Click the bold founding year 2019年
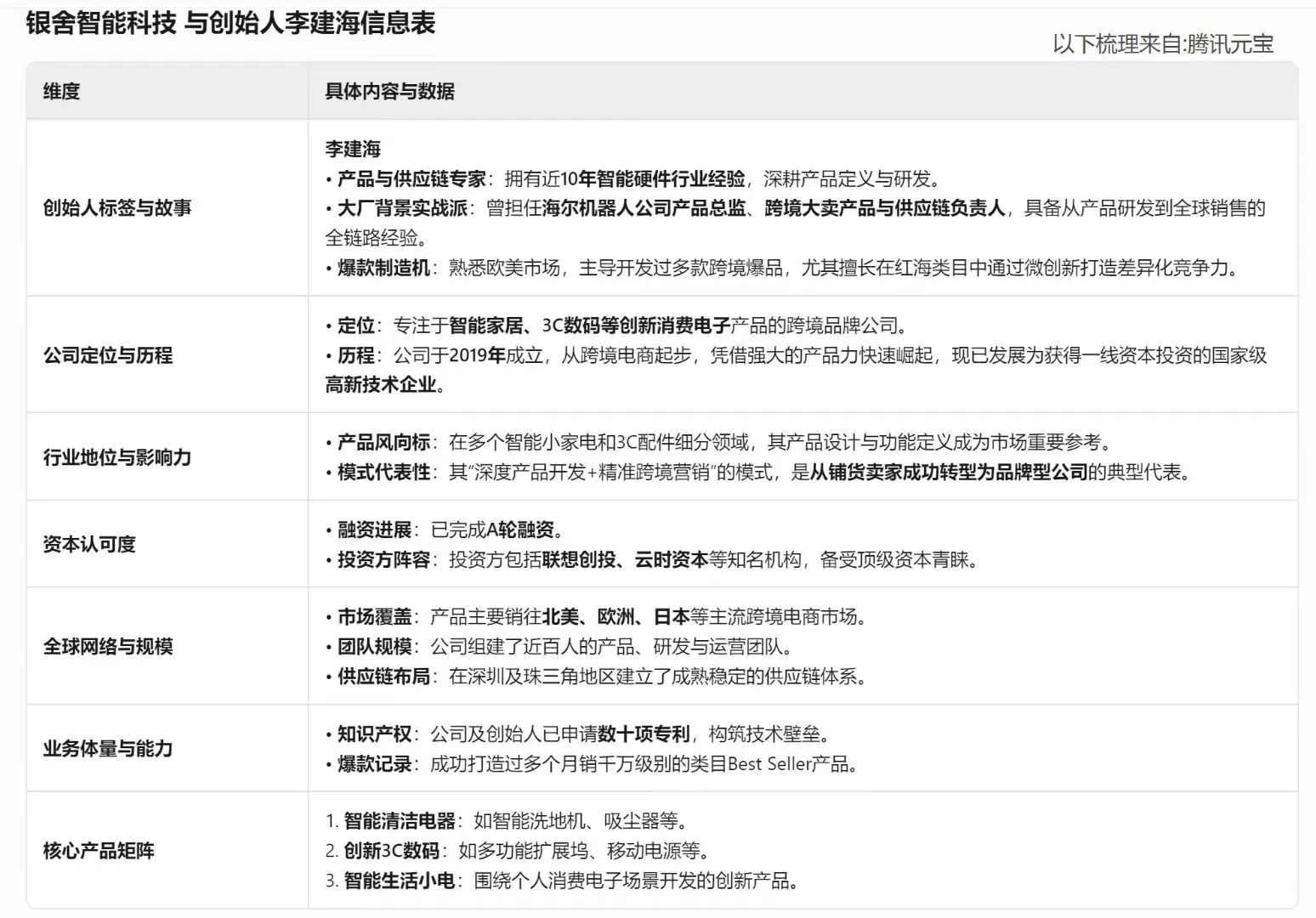The height and width of the screenshot is (918, 1316). pyautogui.click(x=477, y=355)
